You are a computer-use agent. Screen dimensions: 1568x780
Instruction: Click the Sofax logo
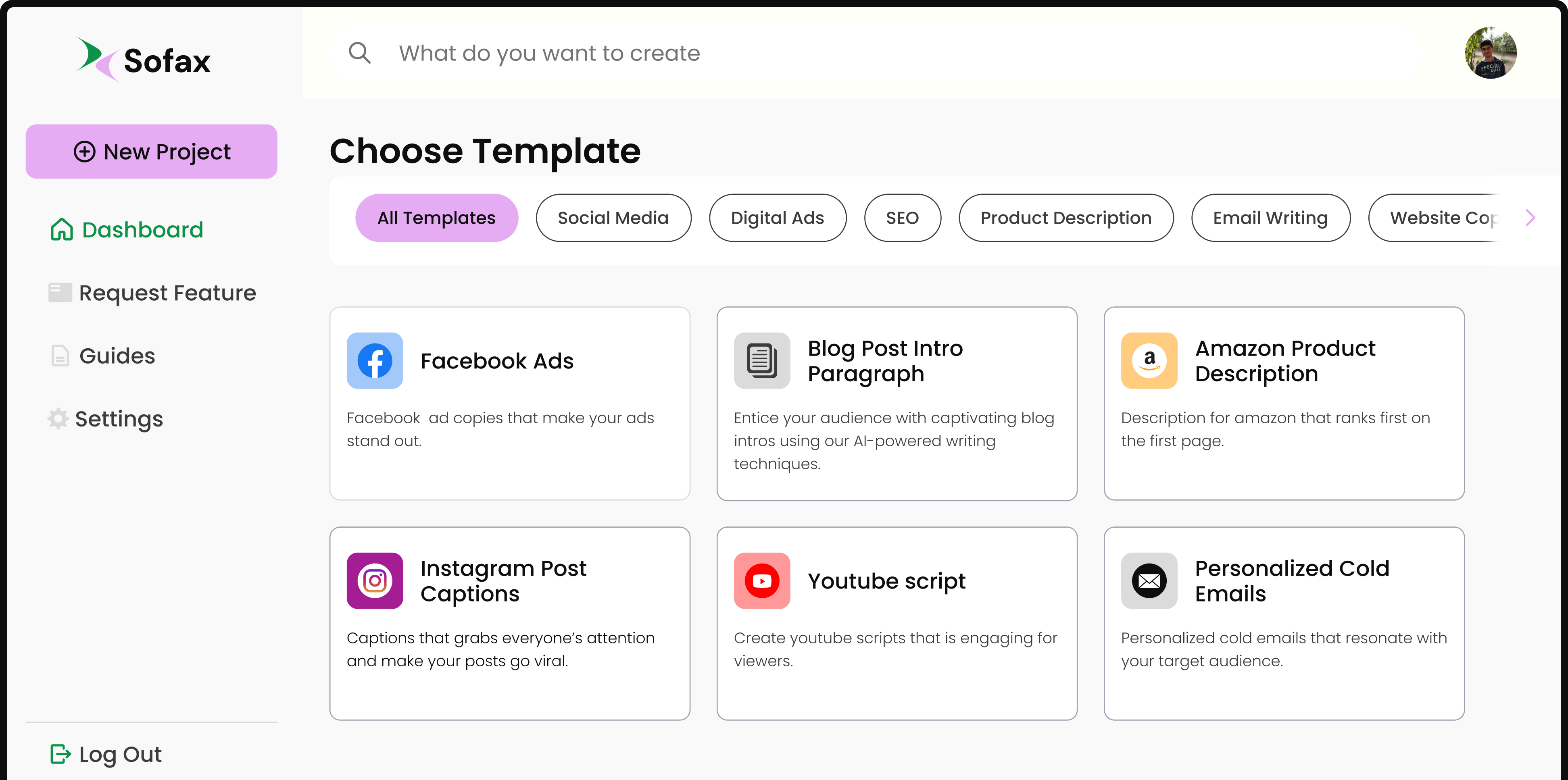click(x=144, y=60)
